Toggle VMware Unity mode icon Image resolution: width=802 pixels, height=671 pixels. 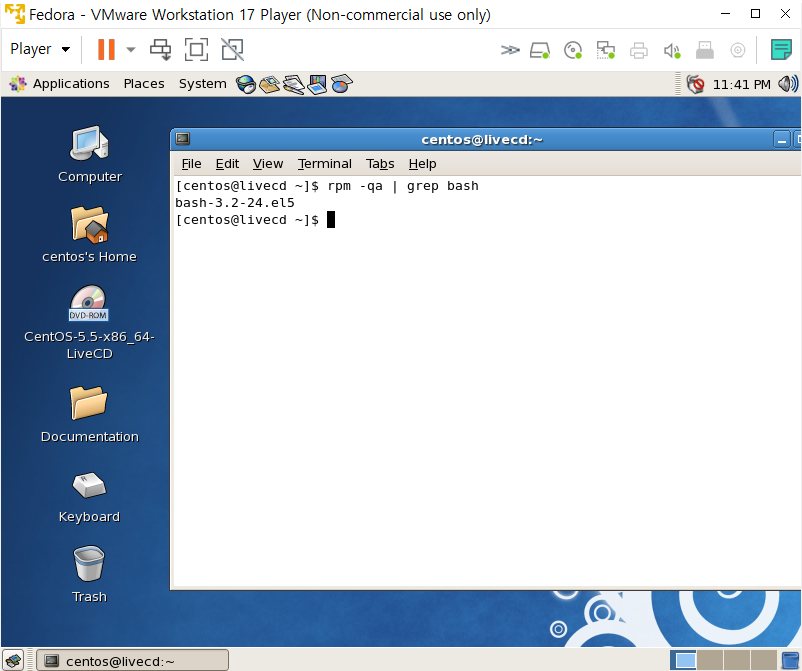pyautogui.click(x=232, y=50)
